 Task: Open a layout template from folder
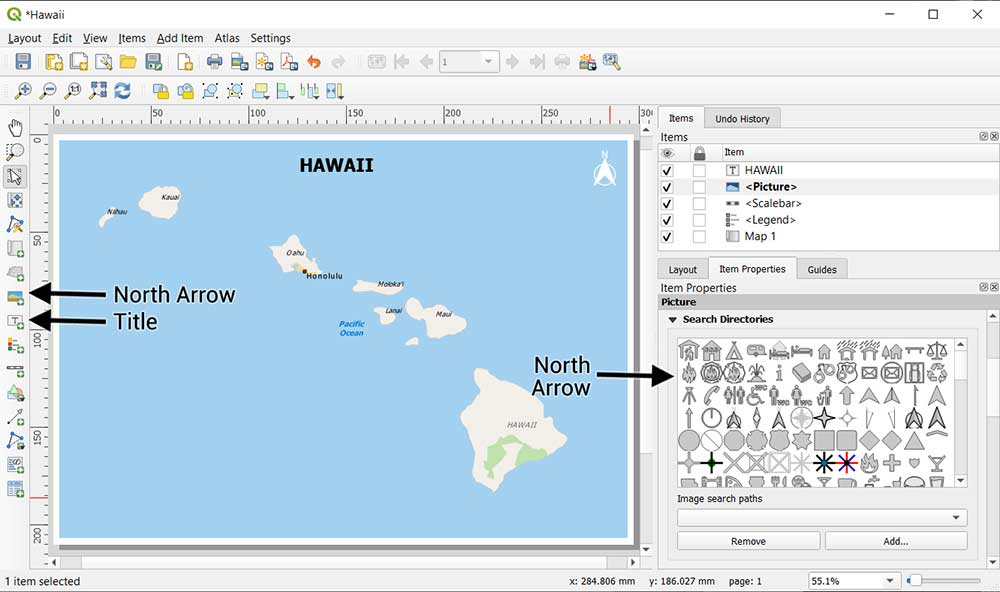[128, 62]
